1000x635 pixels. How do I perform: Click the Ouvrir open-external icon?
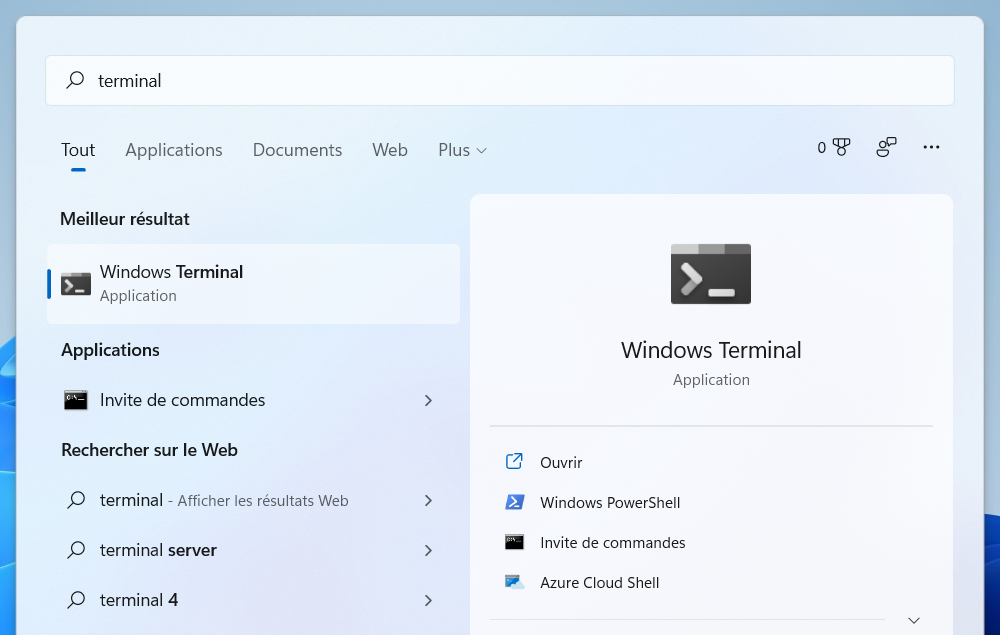coord(514,461)
